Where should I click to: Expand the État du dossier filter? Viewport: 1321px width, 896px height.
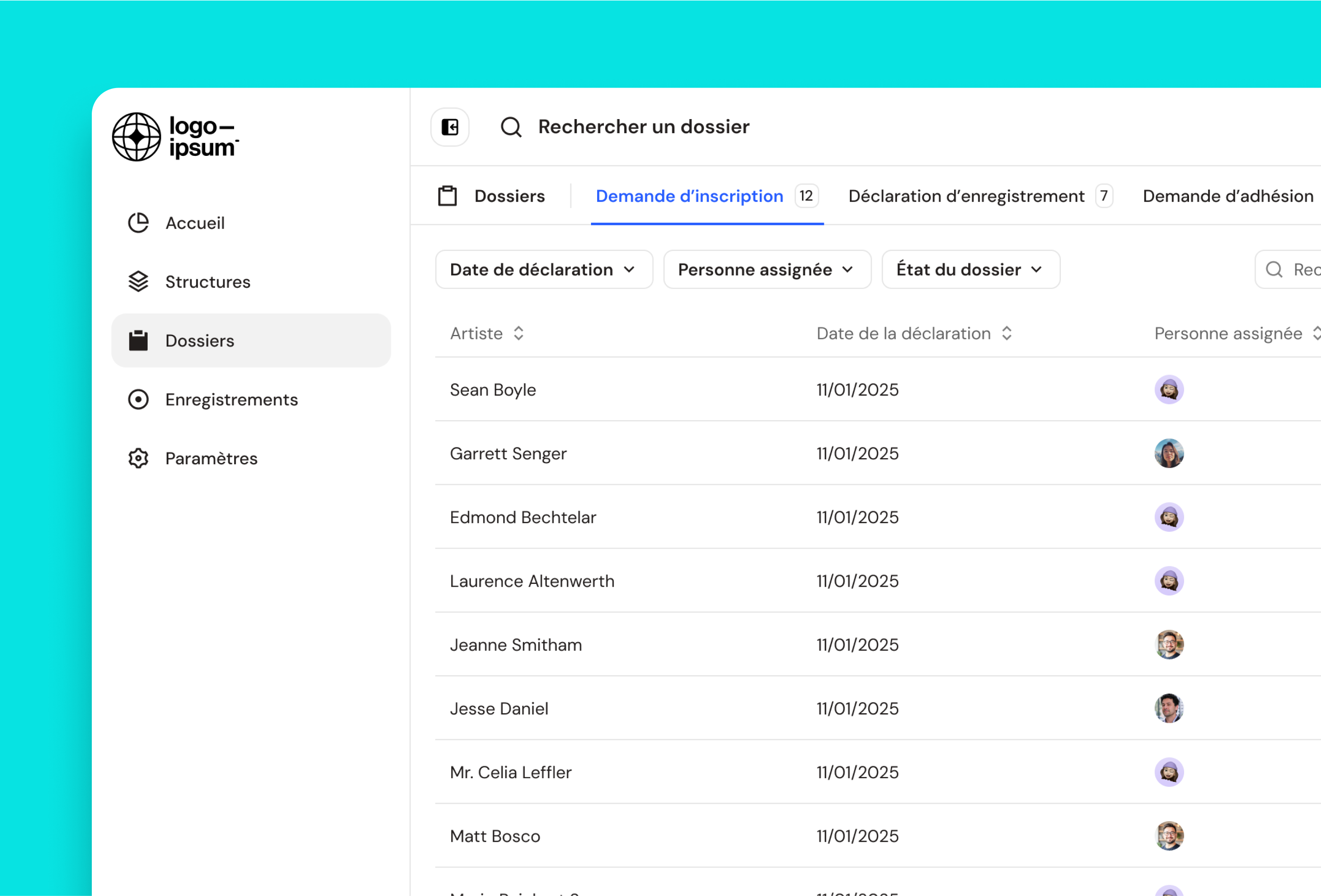[x=970, y=269]
